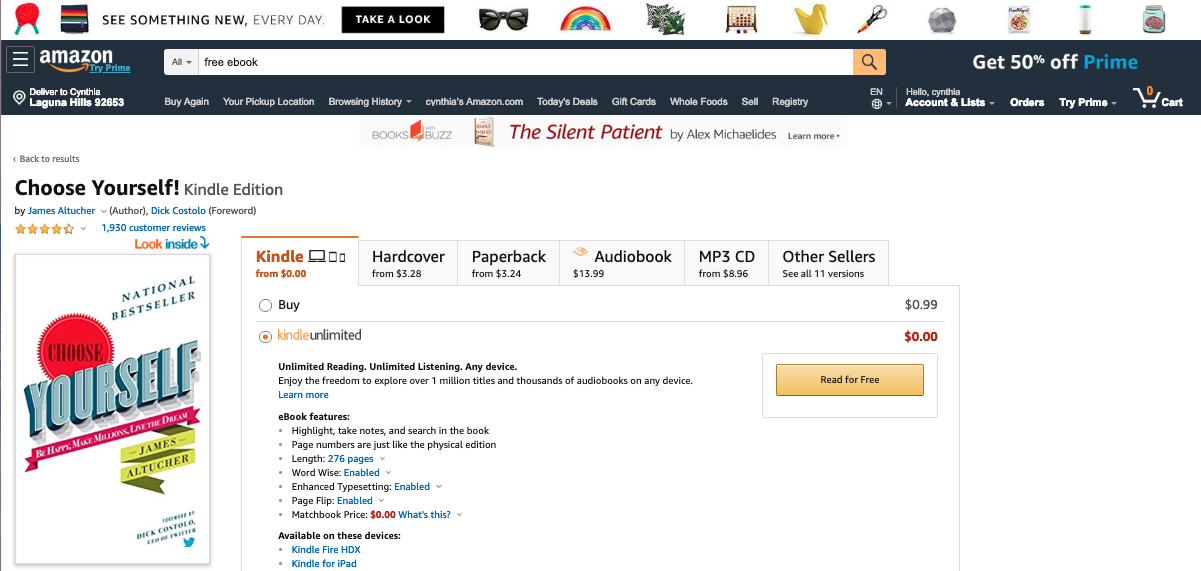Open the hamburger navigation menu

[x=20, y=60]
